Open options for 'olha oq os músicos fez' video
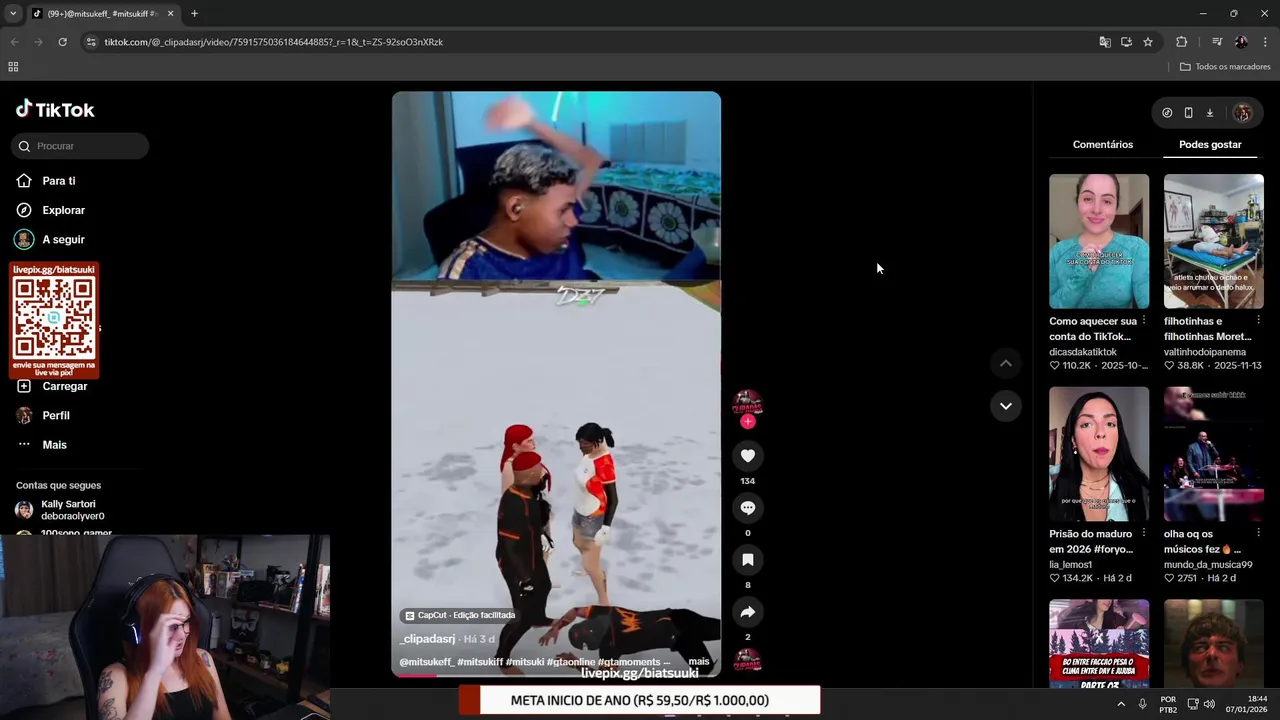Screen dimensions: 1280x720 click(1258, 534)
